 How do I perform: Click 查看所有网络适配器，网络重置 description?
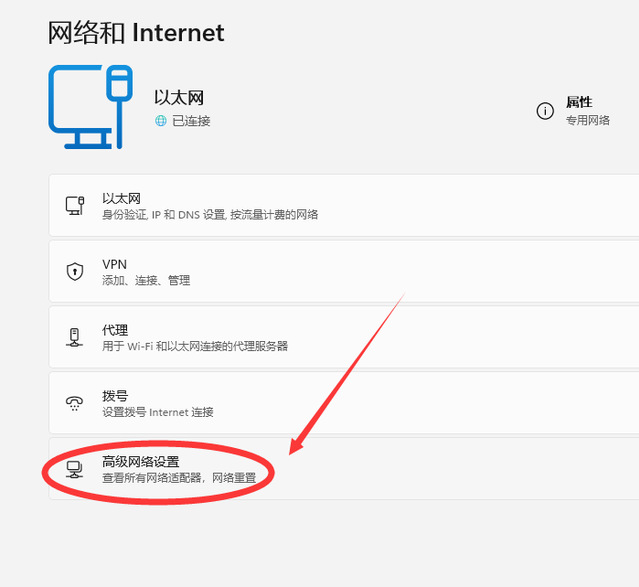pyautogui.click(x=179, y=478)
